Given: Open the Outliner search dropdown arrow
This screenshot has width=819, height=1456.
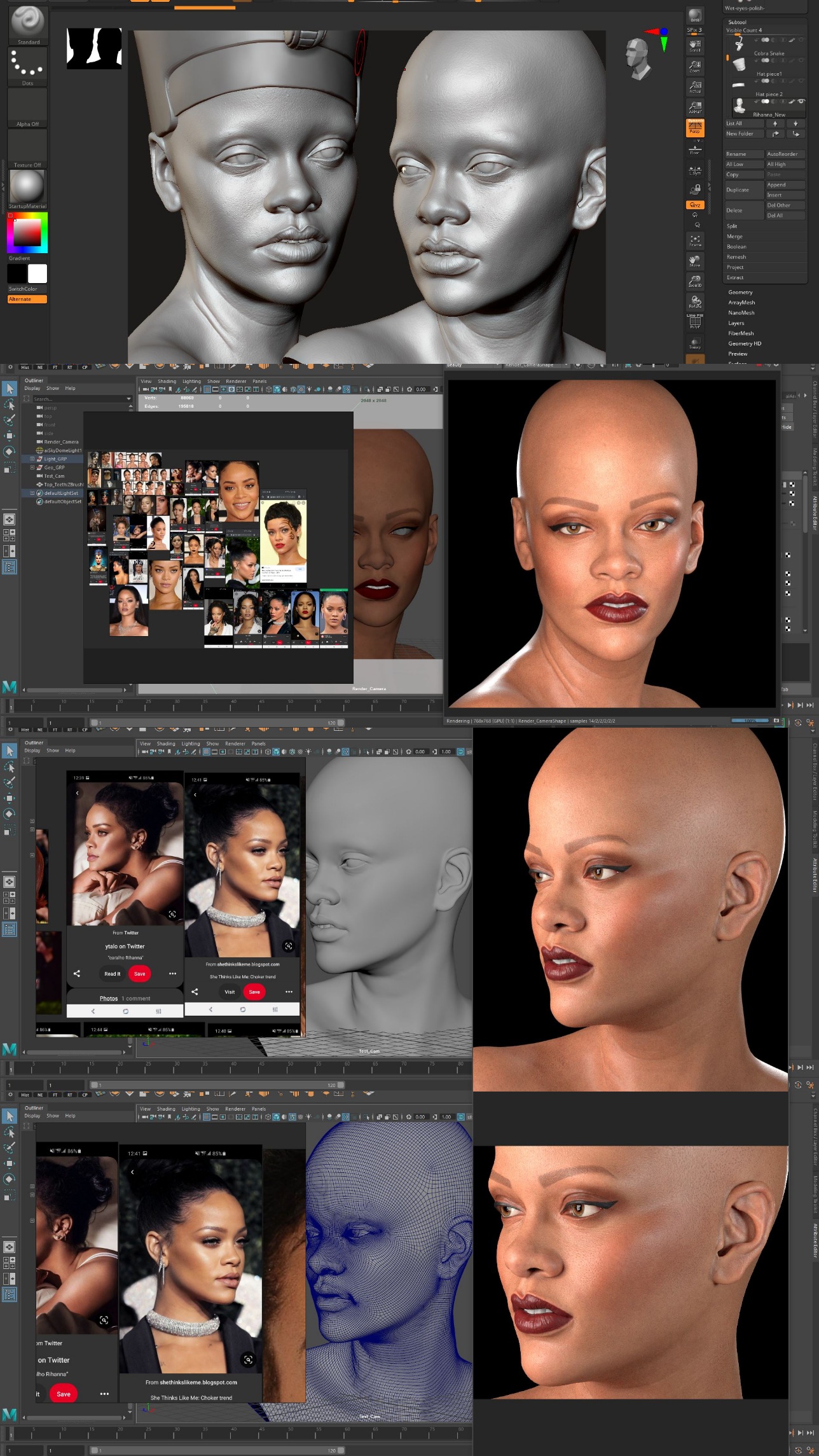Looking at the screenshot, I should [x=129, y=399].
